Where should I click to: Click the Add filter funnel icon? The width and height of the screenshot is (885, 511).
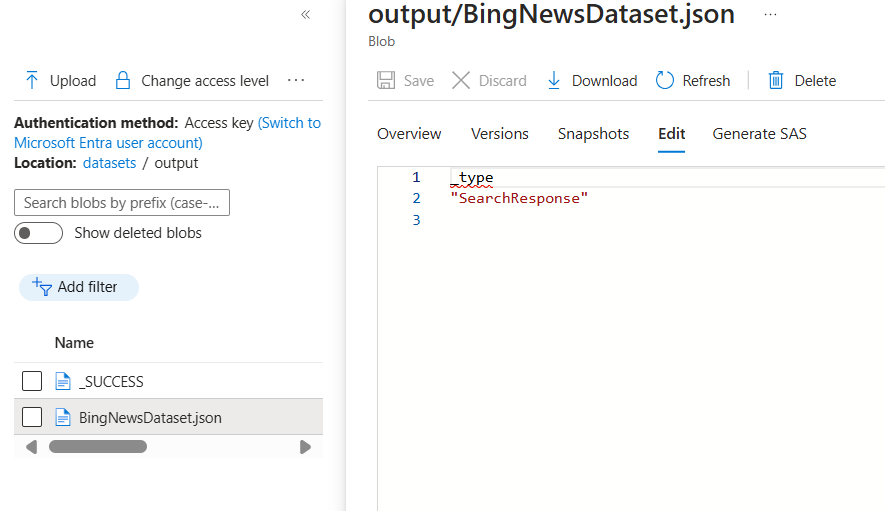[42, 287]
